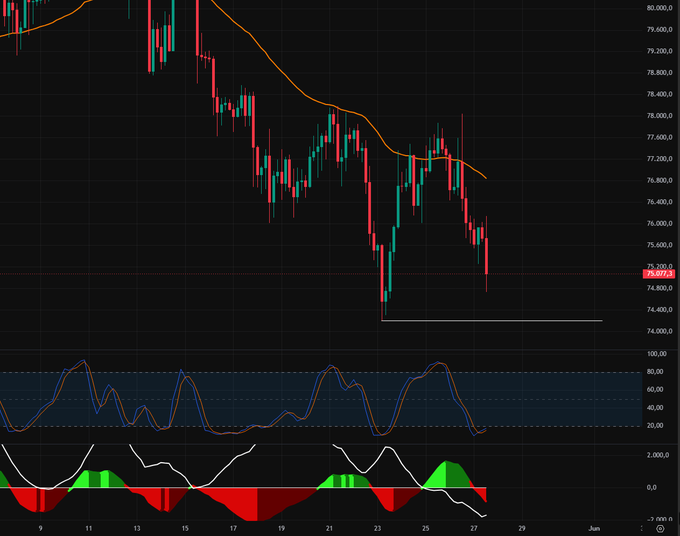Click the 20,00 stochastic scale label
Viewport: 680px width, 536px height.
click(x=655, y=425)
